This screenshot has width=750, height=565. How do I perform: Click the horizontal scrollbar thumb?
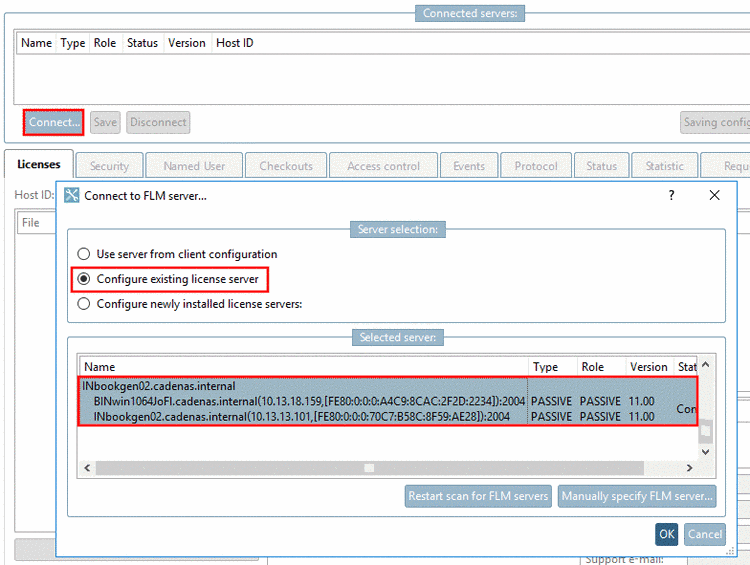[369, 468]
